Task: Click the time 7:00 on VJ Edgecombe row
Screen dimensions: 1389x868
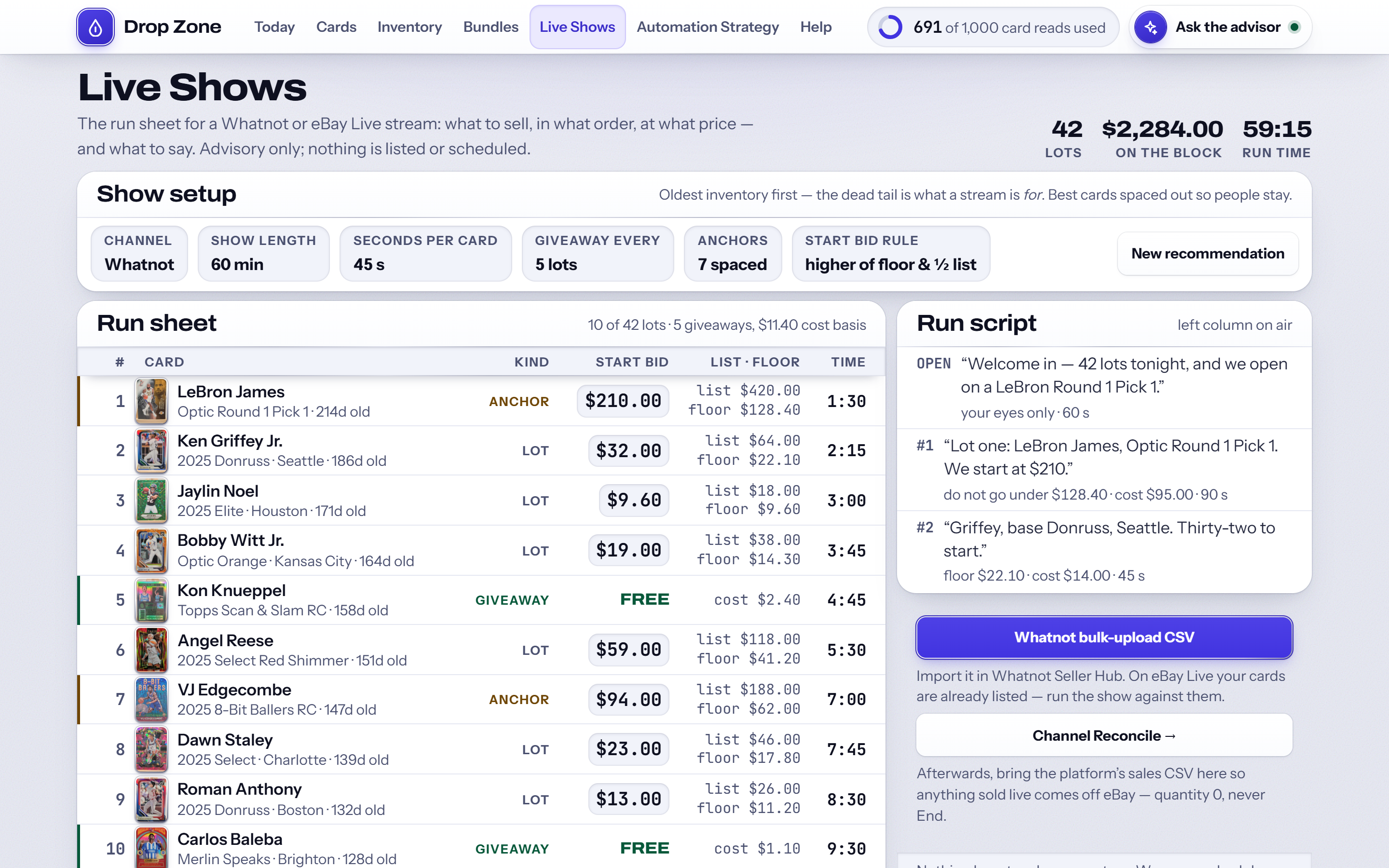Action: (x=846, y=699)
